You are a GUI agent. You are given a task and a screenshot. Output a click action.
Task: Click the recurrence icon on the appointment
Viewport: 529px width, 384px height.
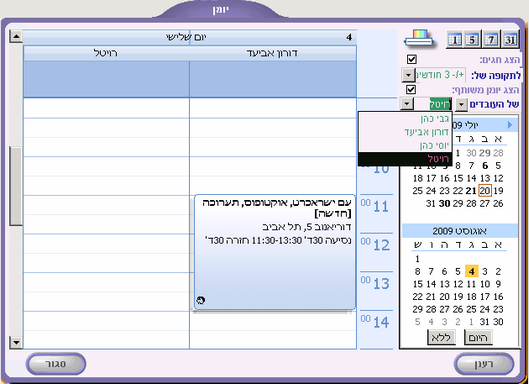(x=201, y=300)
